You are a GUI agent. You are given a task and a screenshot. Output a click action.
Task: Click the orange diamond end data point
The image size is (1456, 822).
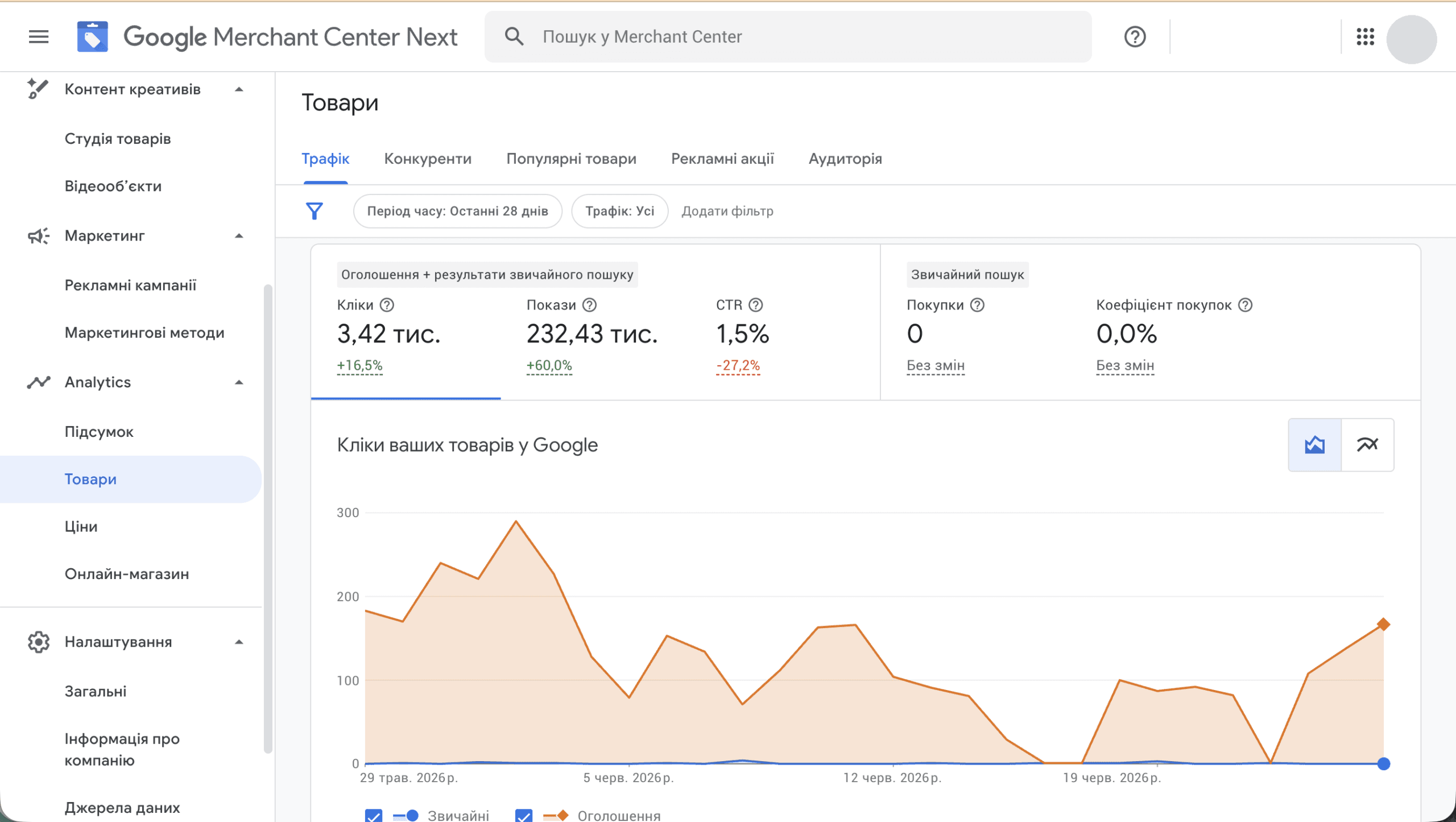(1383, 624)
